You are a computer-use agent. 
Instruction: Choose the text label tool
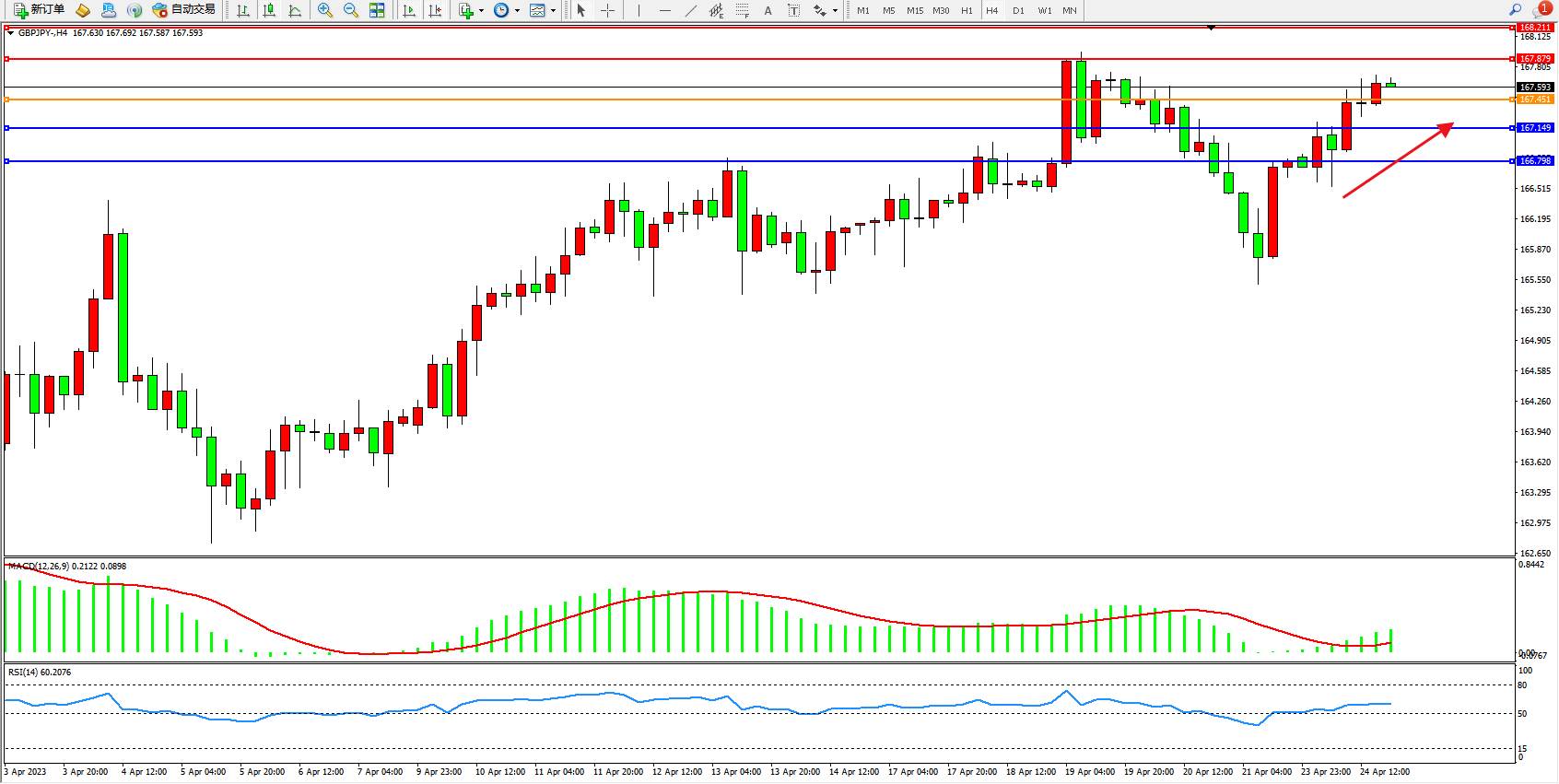pos(768,11)
